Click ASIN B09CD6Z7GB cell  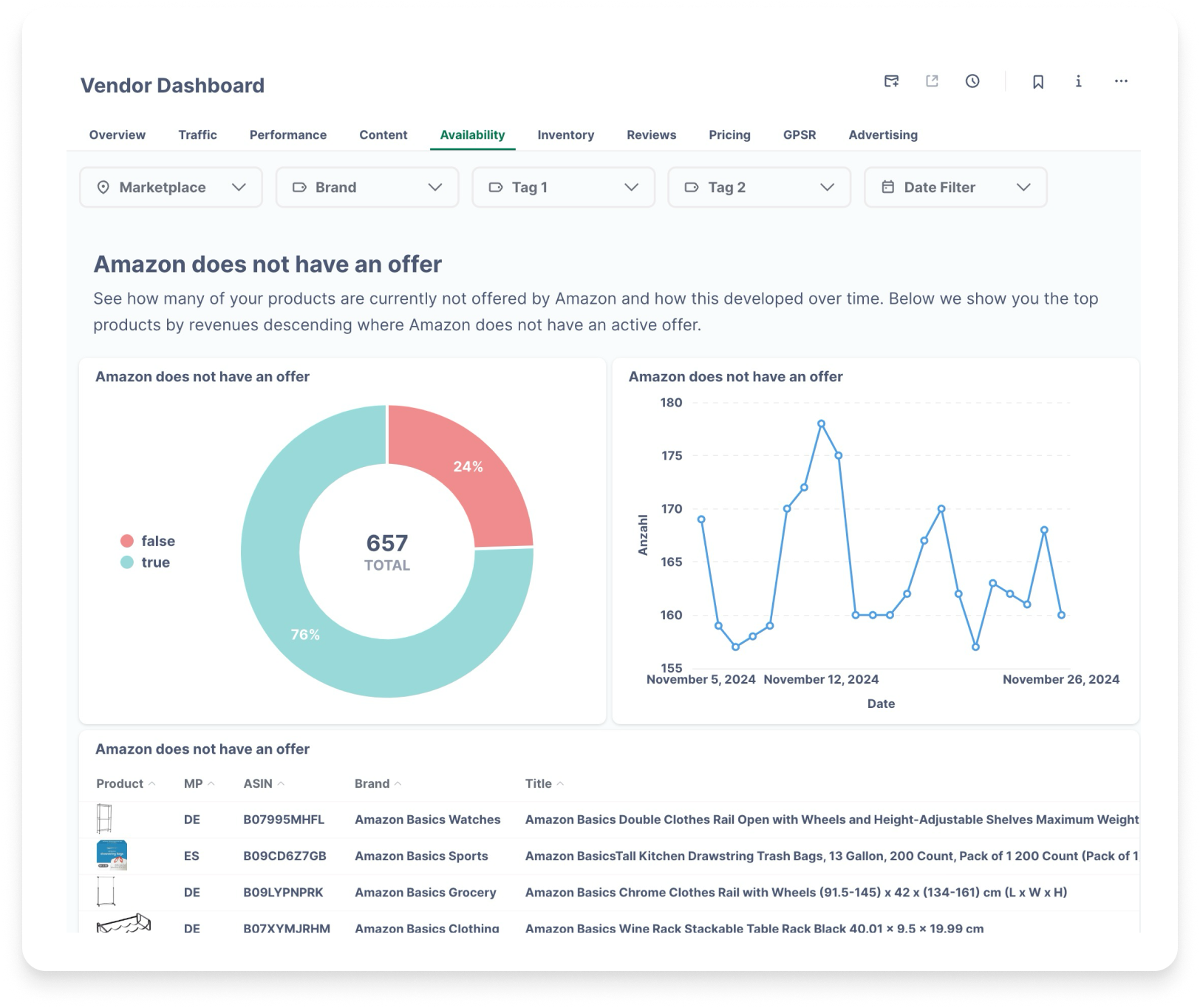point(284,856)
